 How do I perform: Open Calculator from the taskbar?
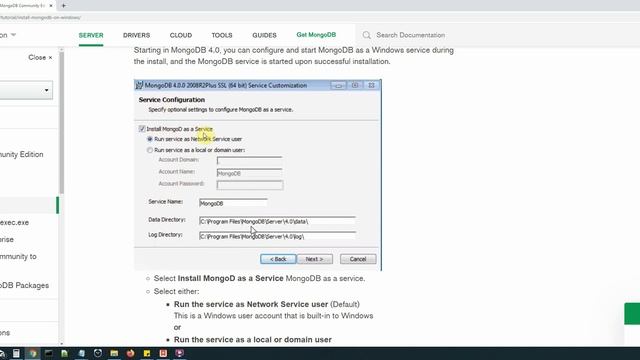pos(16,353)
